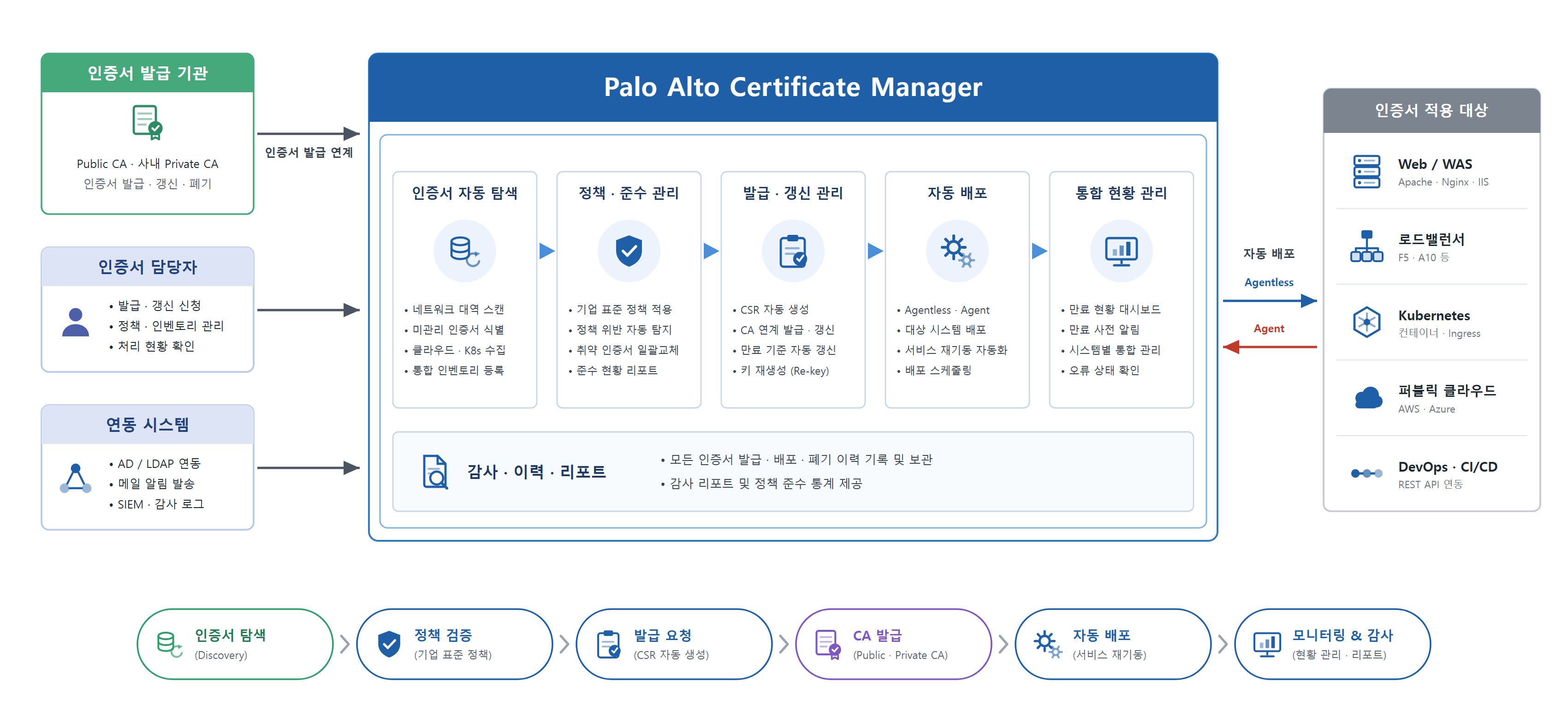Click the blue triangle between 인증서 자동 탐색 and 정책 · 준수 관리
The image size is (1568, 718).
[546, 251]
